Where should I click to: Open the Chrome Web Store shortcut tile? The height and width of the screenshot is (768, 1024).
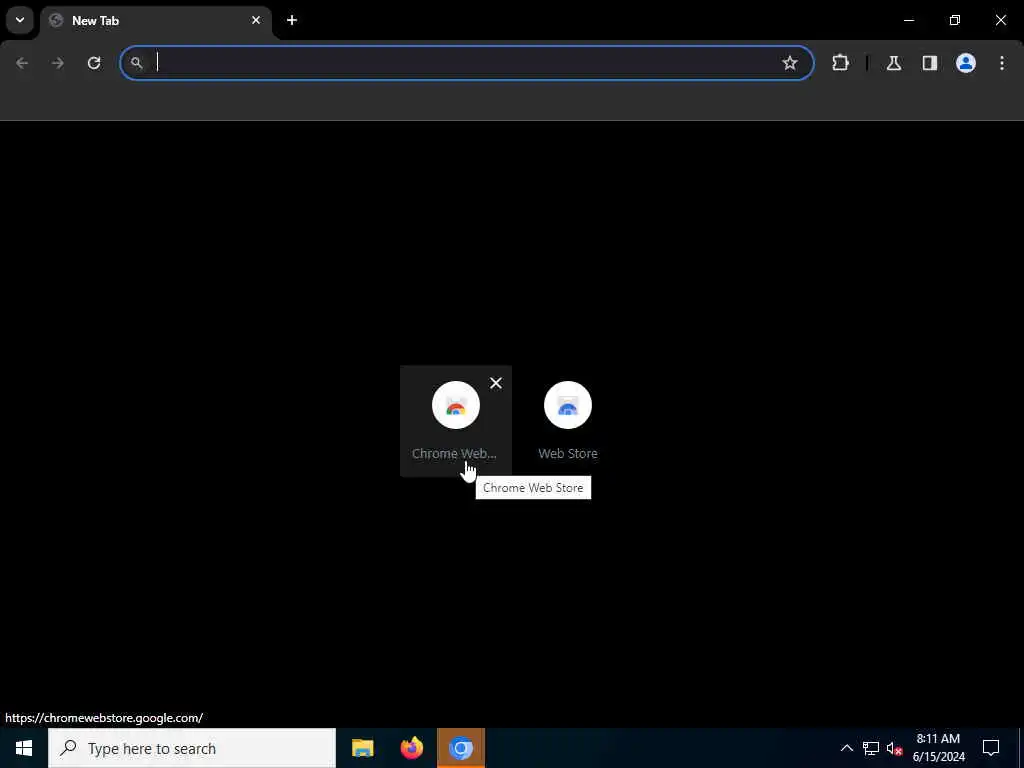[x=455, y=421]
